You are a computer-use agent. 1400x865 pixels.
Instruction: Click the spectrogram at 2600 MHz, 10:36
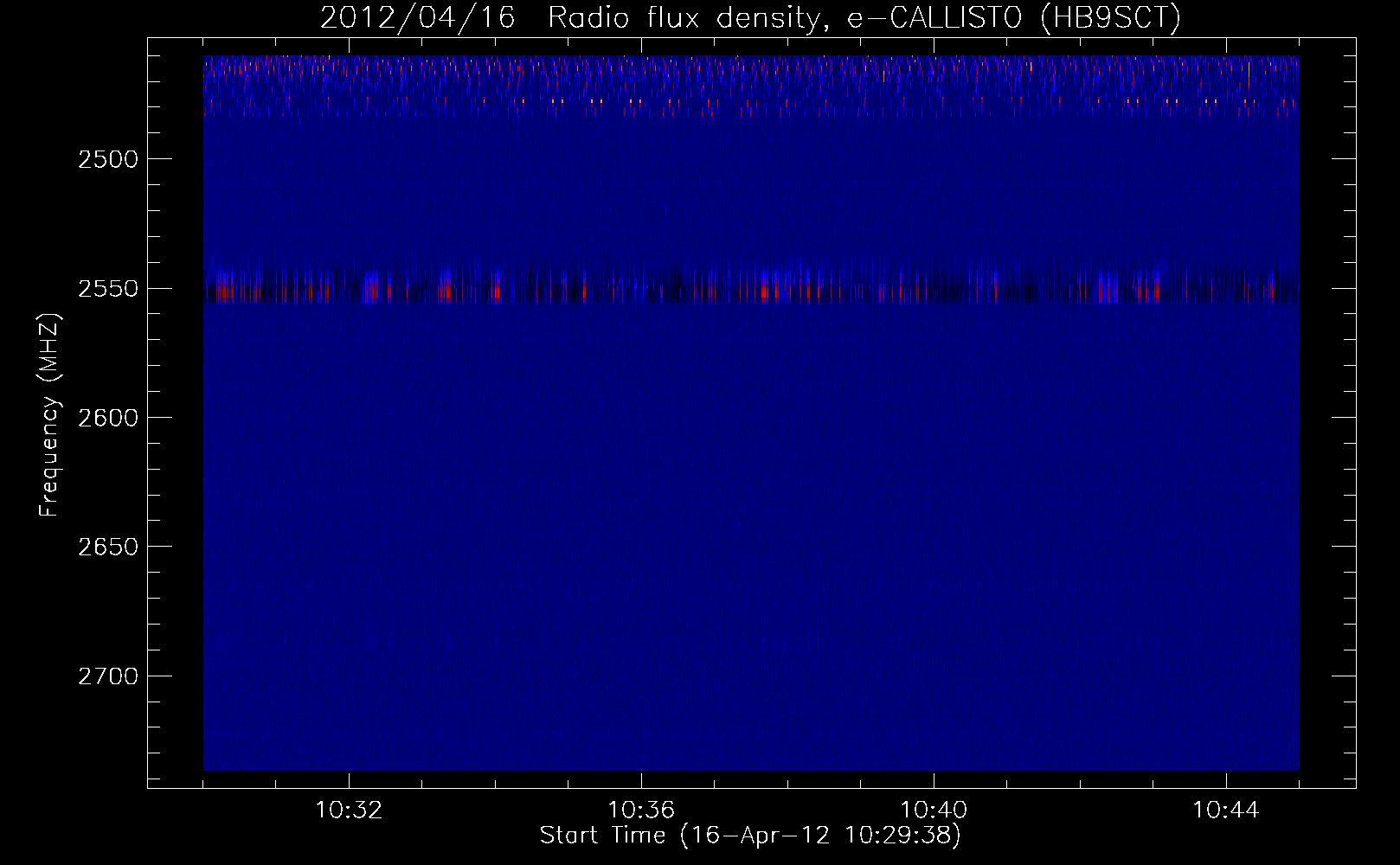tap(641, 417)
